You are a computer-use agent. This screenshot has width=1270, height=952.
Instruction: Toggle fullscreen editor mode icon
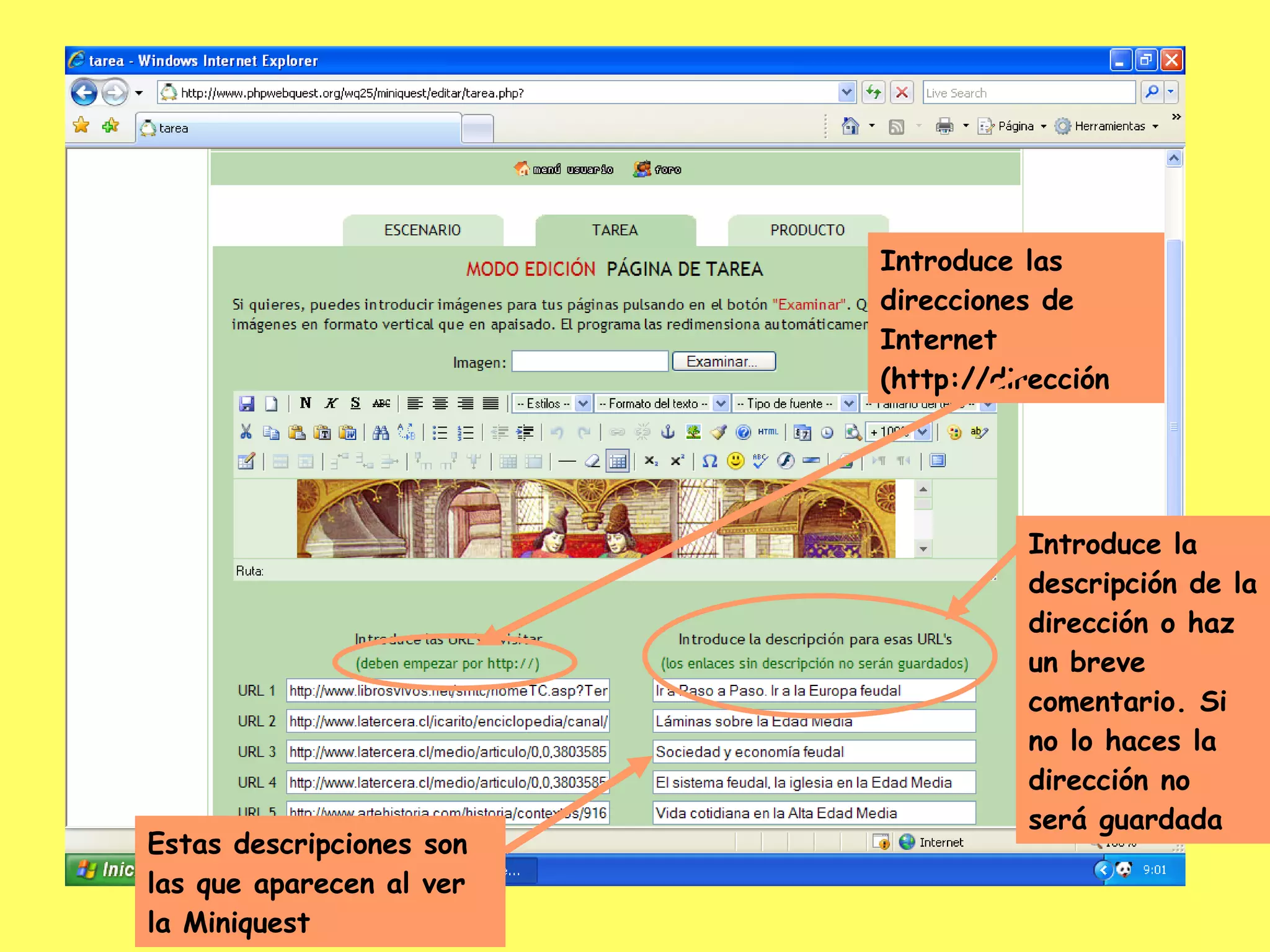point(938,461)
